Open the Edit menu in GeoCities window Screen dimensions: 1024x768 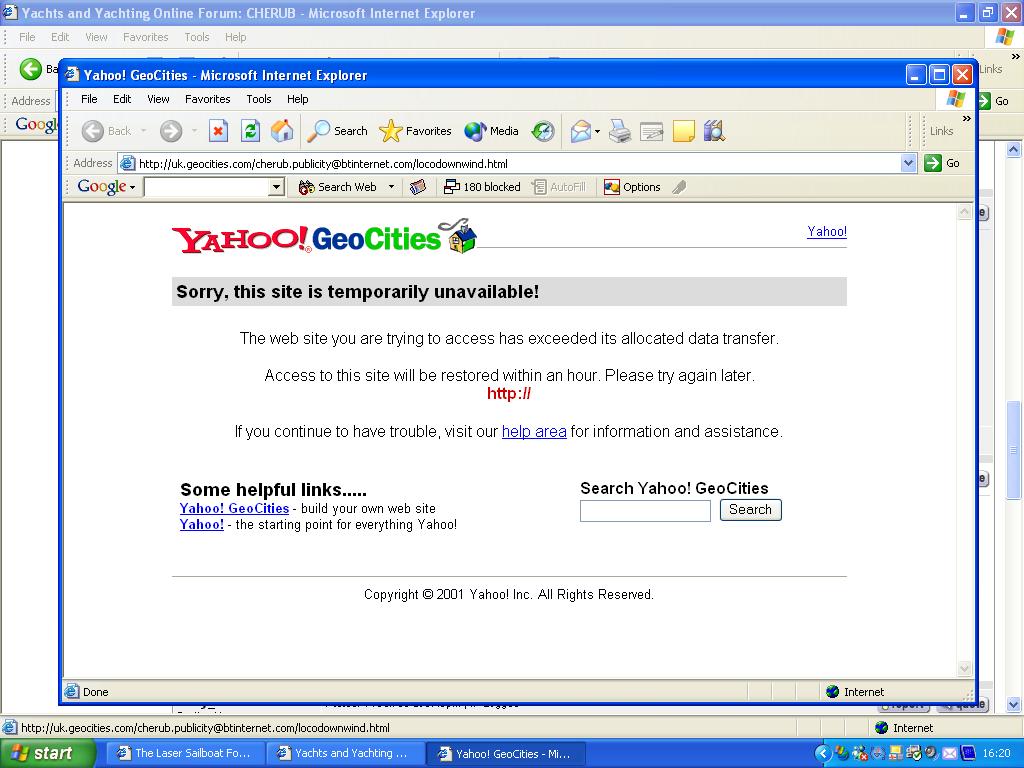click(x=122, y=99)
